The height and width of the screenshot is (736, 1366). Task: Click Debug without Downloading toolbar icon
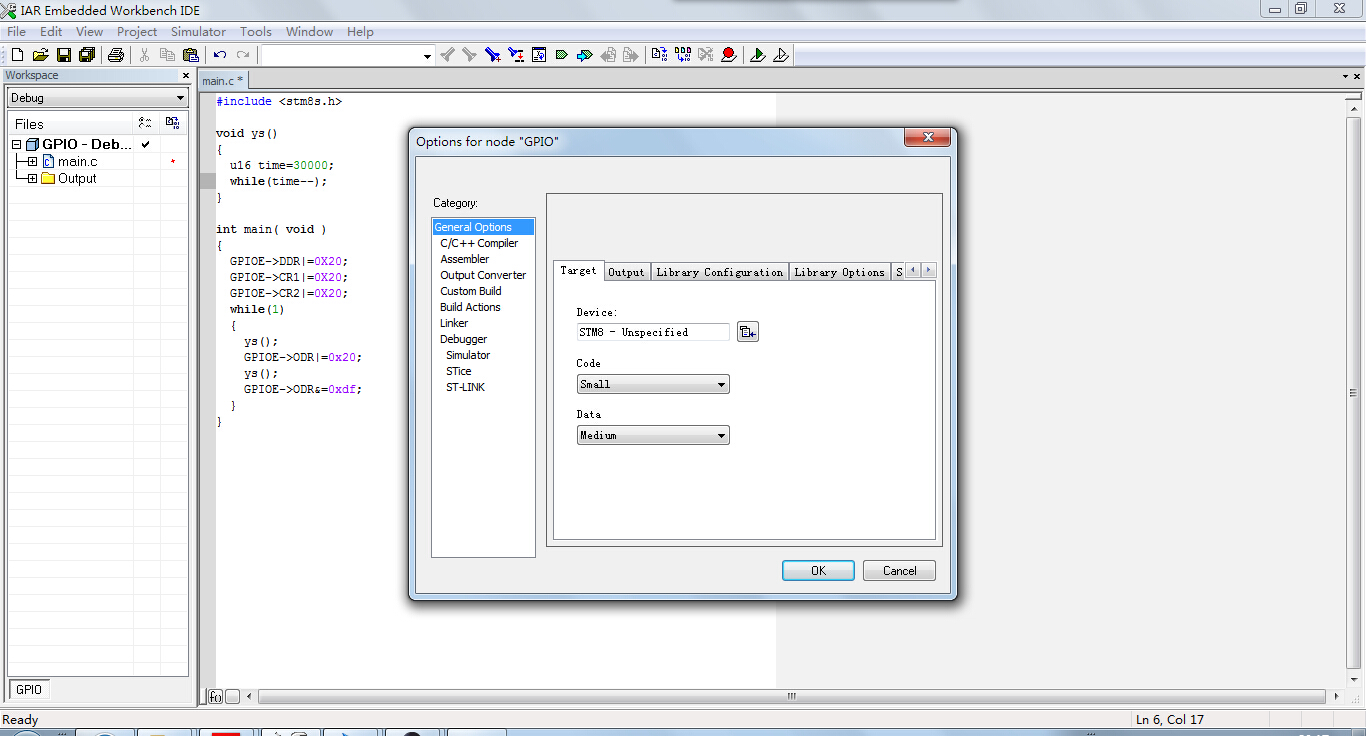point(781,55)
